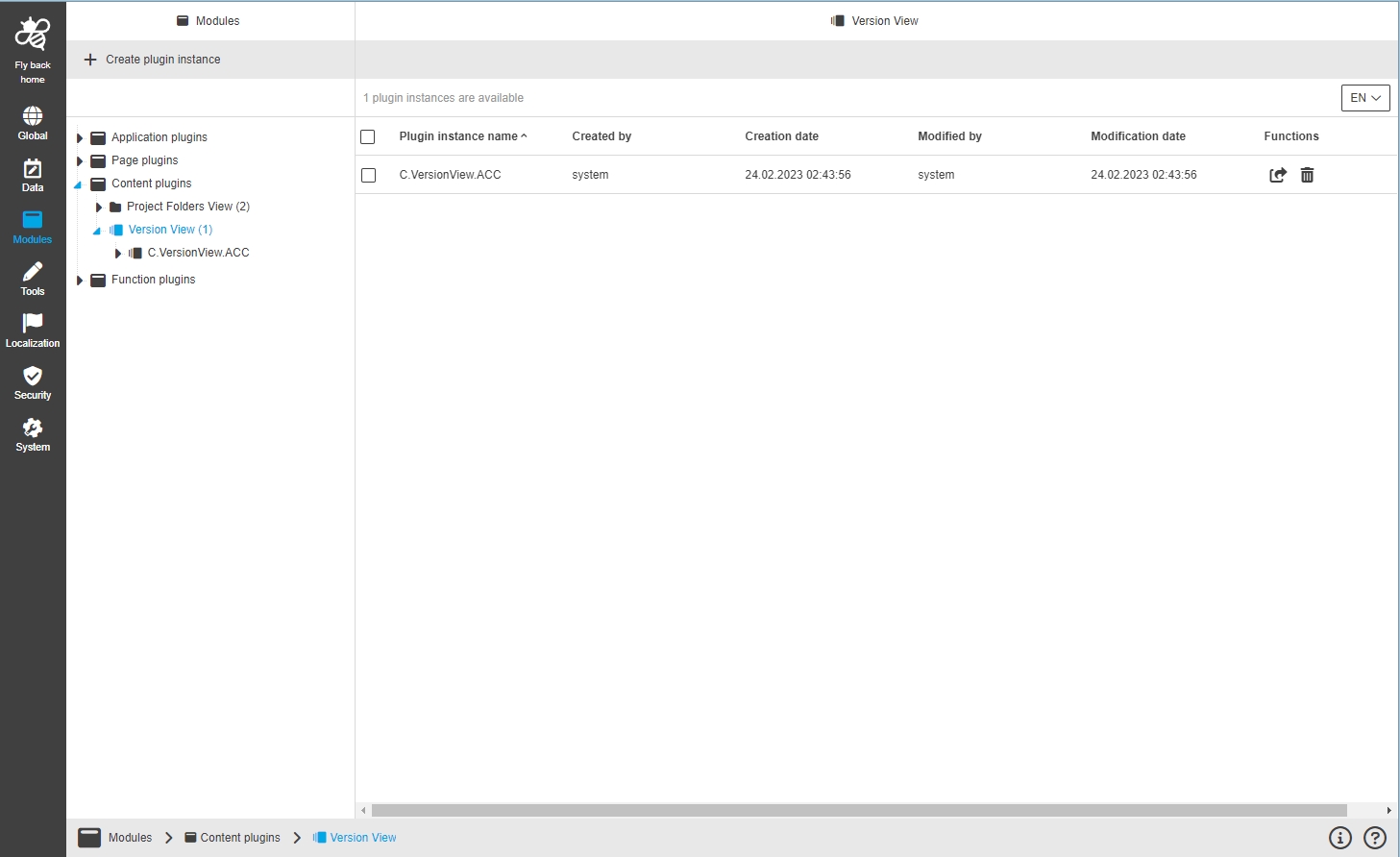
Task: Click the Fly back home bee icon
Action: click(x=33, y=35)
